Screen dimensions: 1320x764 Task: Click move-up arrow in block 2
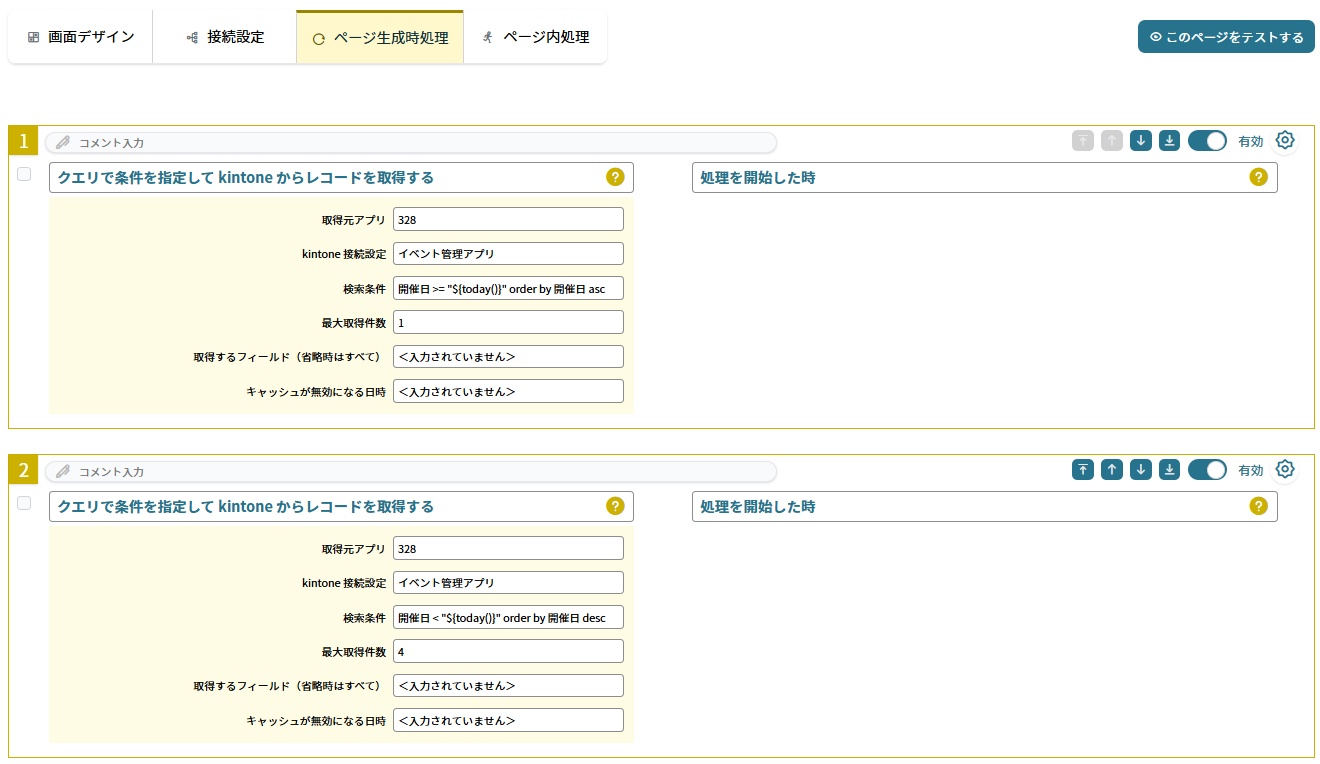pos(1112,470)
